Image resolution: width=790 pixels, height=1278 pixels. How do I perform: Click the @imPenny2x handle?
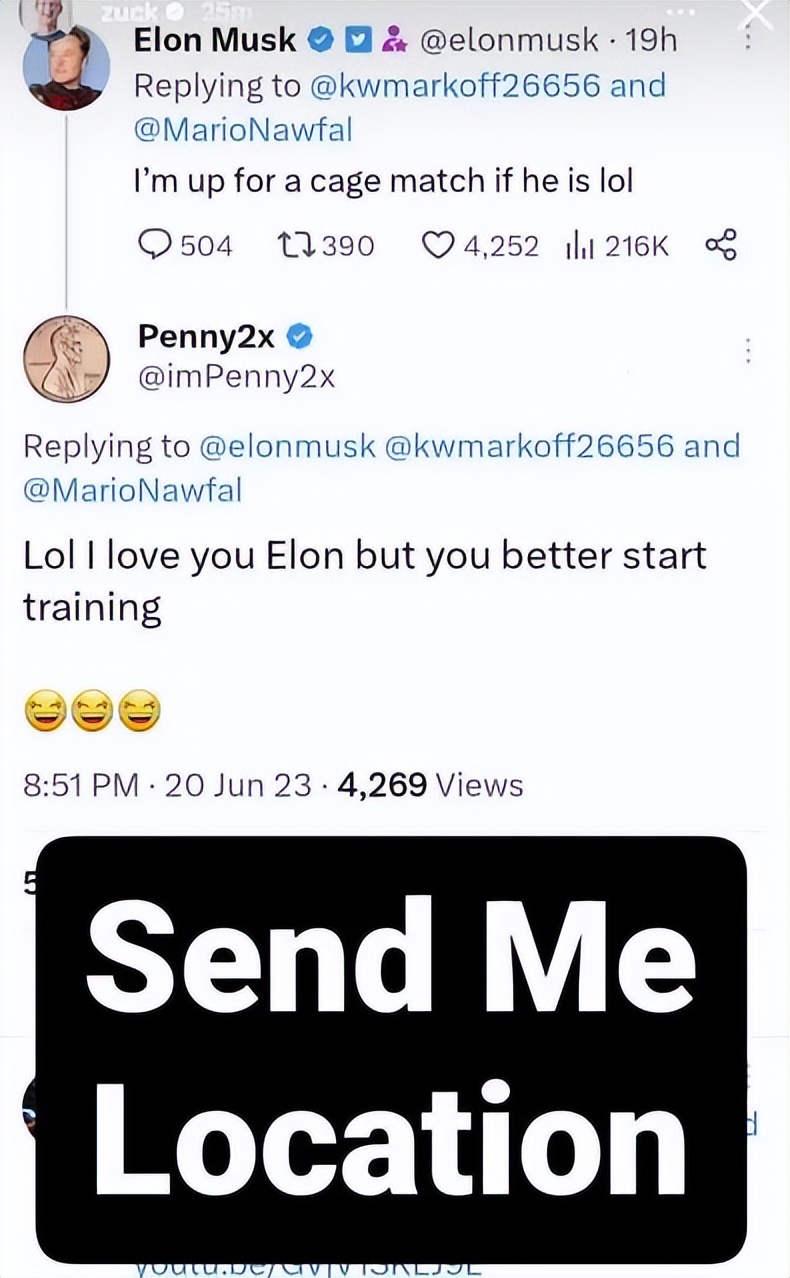pos(236,376)
